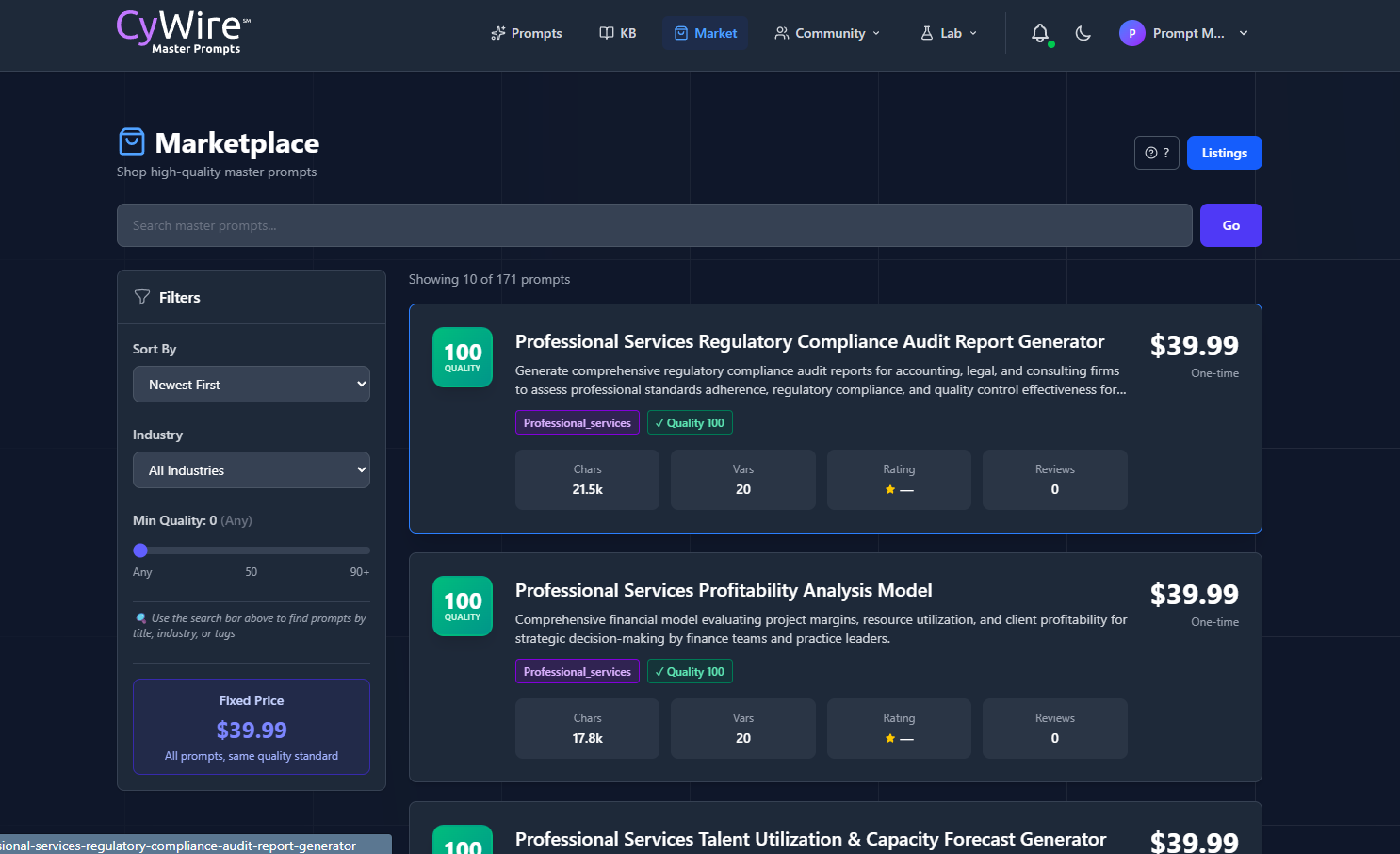Click the Listings button

click(x=1225, y=153)
